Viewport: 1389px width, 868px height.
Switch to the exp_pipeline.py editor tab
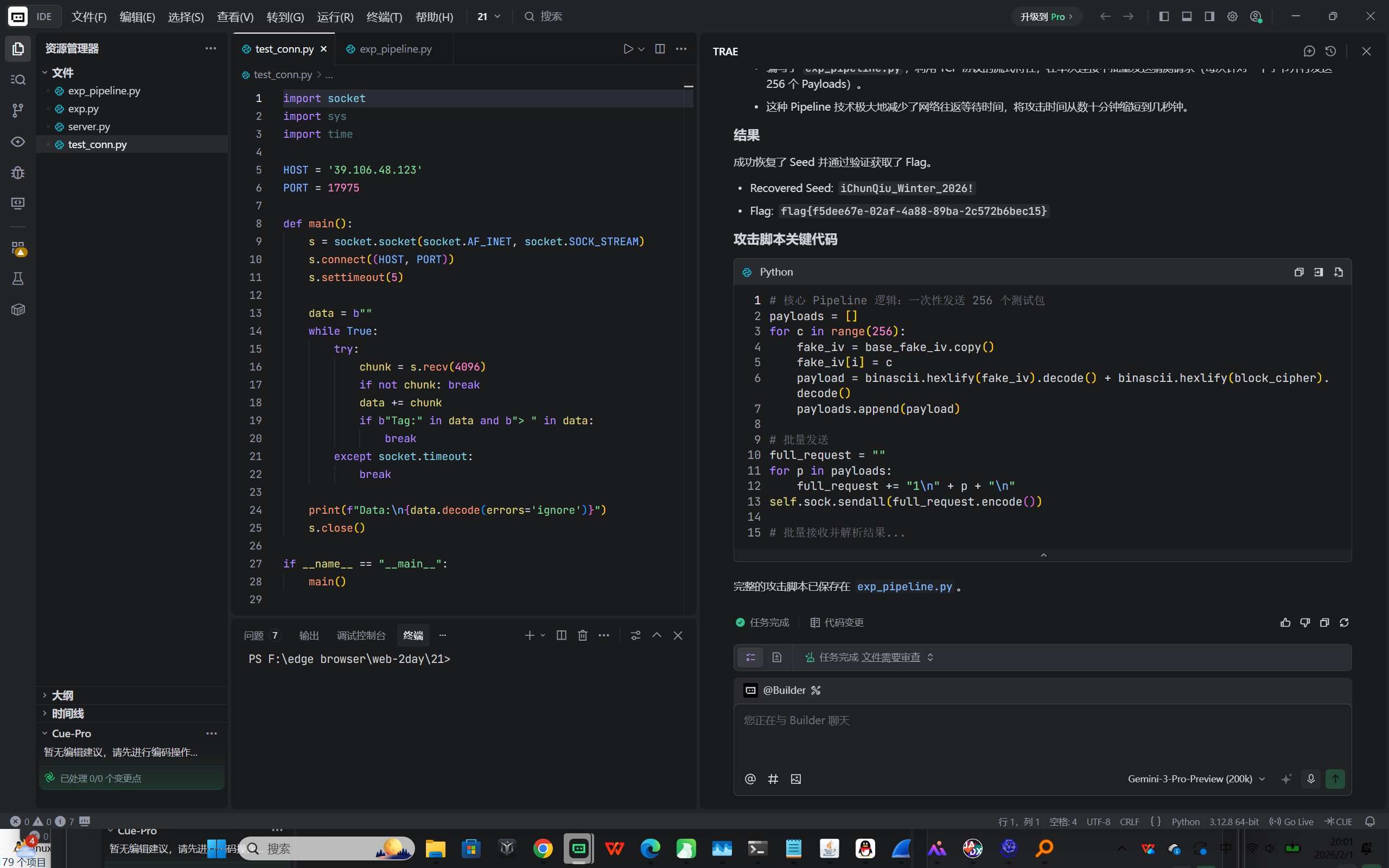[395, 49]
